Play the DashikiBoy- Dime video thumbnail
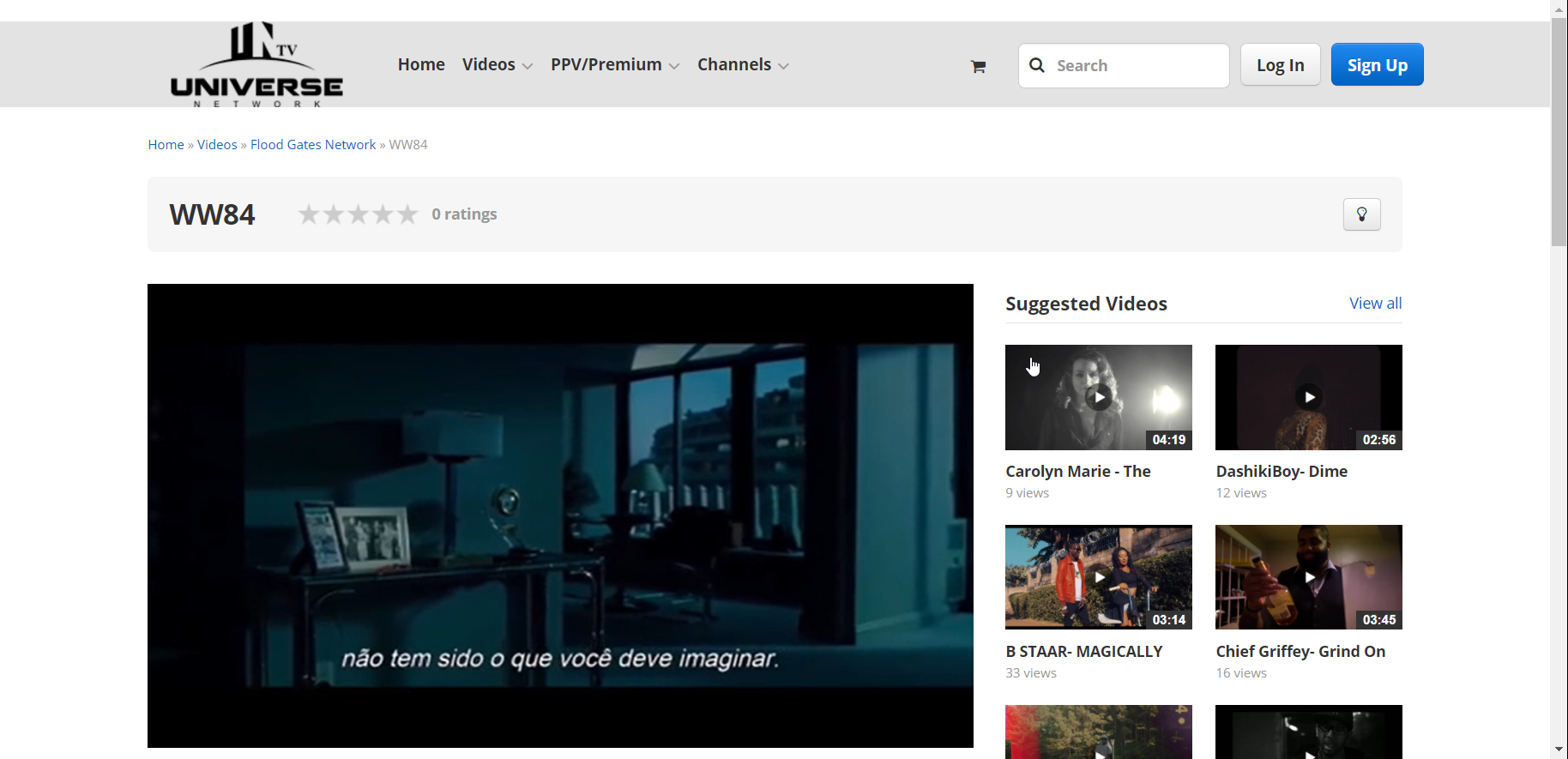 click(x=1309, y=397)
